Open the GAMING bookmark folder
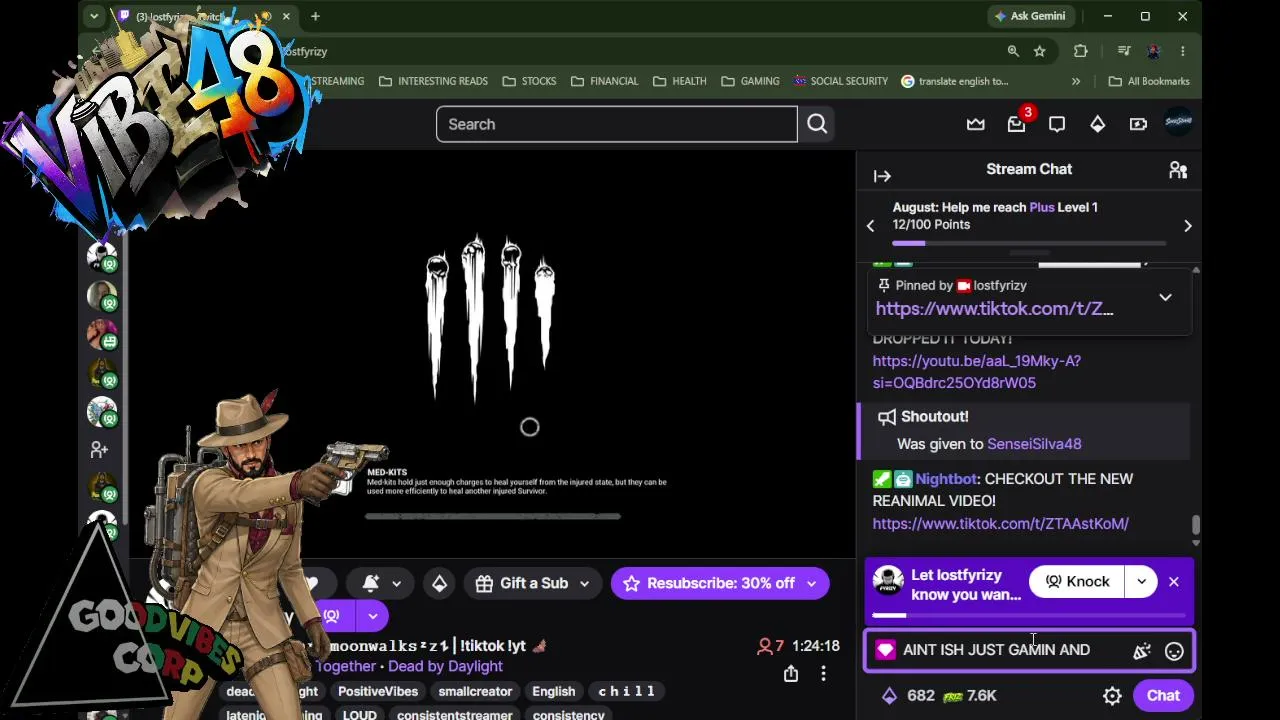 point(750,81)
